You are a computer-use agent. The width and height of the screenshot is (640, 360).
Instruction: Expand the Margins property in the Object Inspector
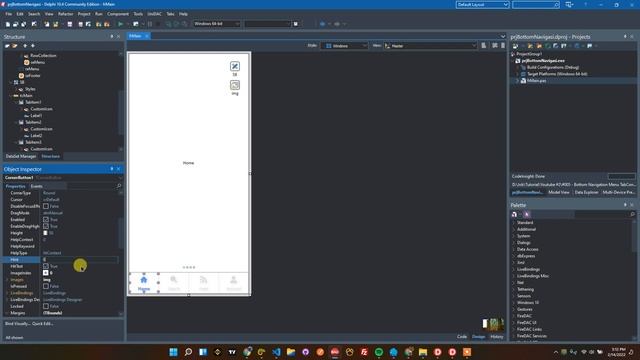(7, 313)
